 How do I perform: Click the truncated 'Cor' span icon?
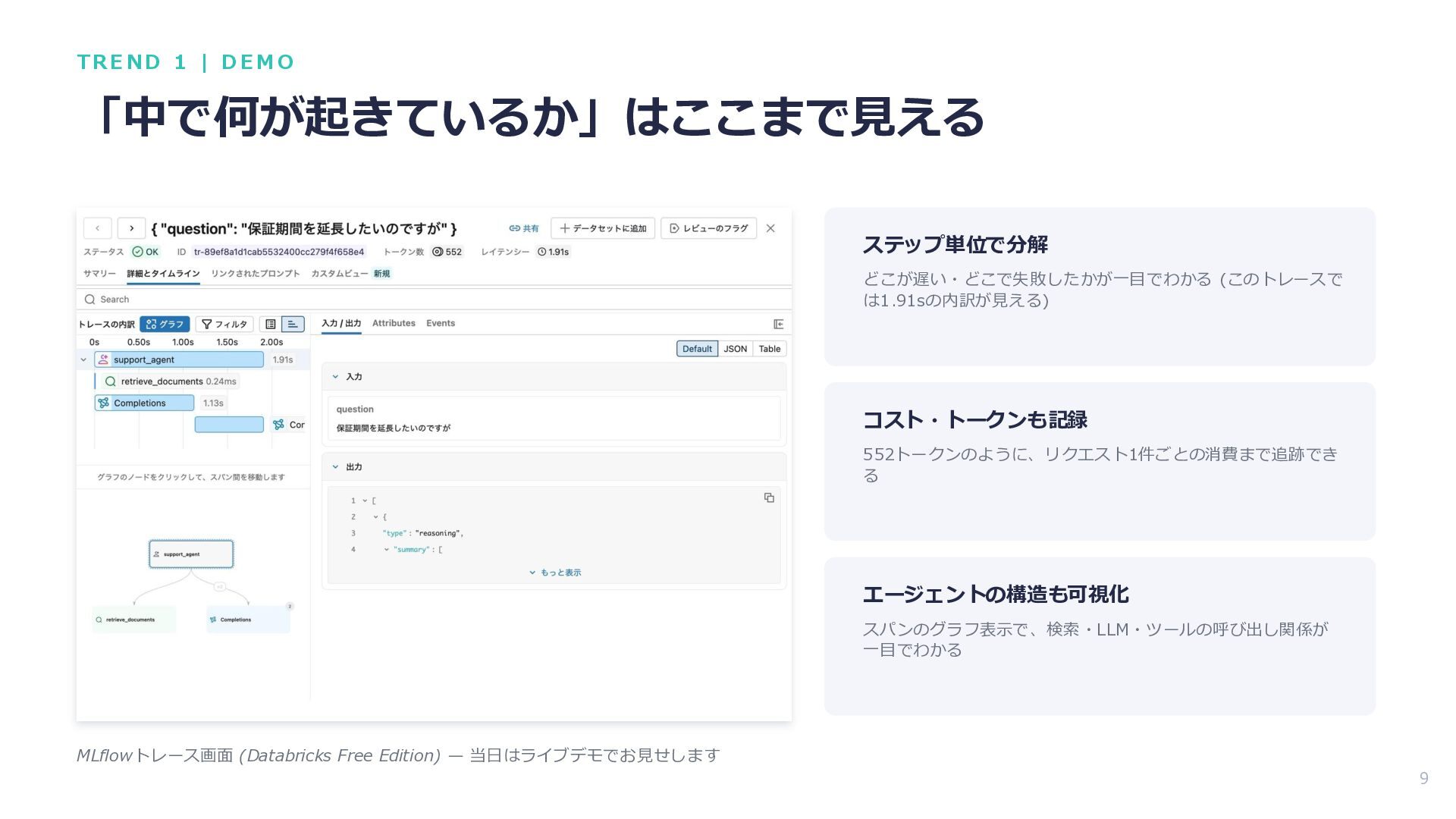point(278,425)
